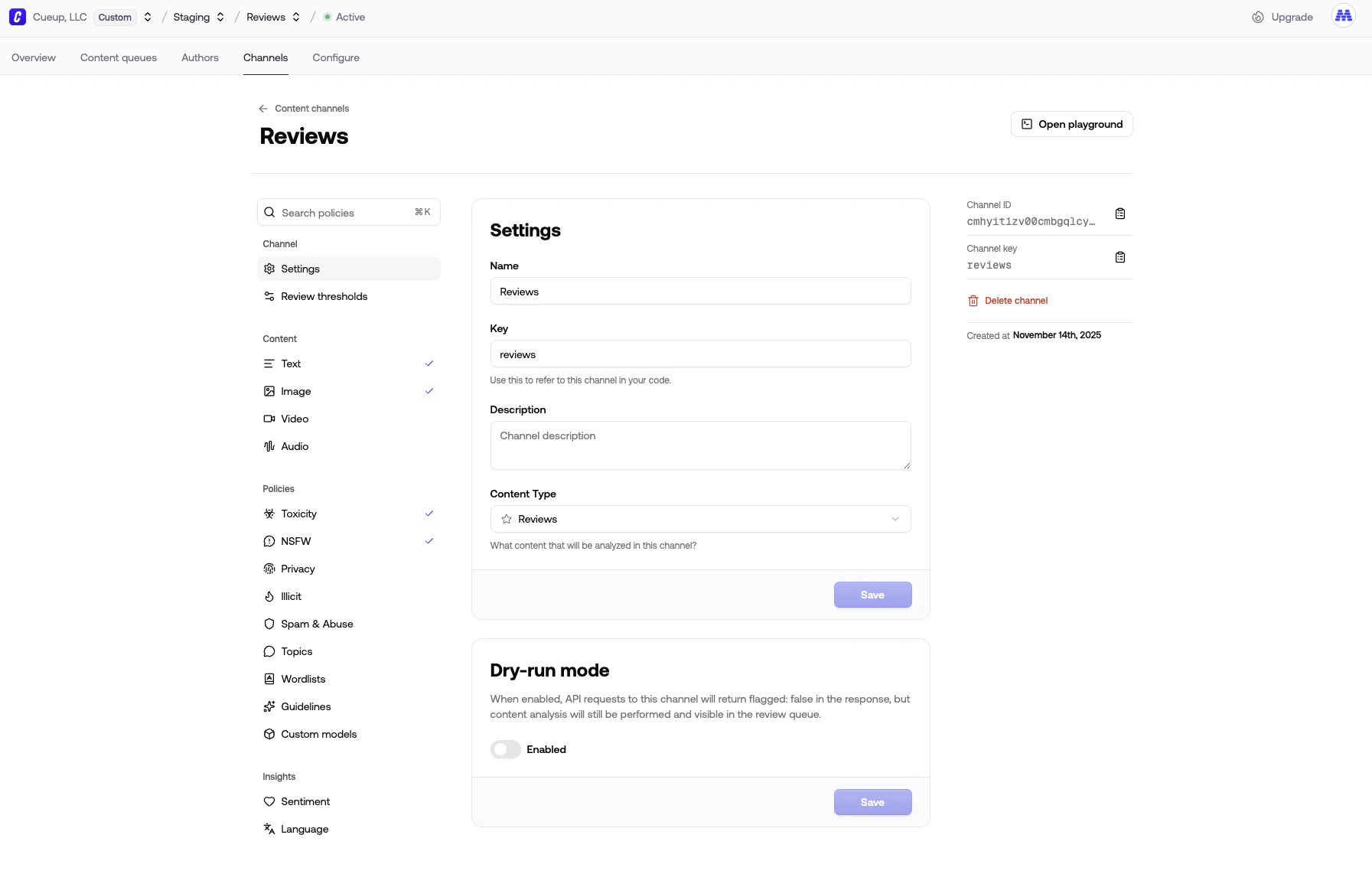Click the copy icon beside the Channel key
Screen dimensions: 1372x887
1119,257
